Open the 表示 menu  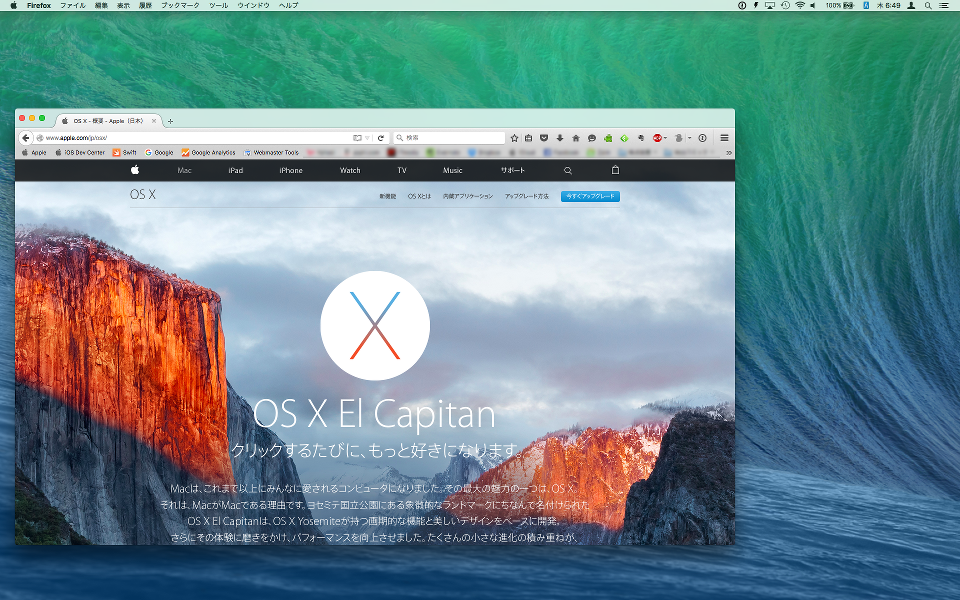point(123,6)
